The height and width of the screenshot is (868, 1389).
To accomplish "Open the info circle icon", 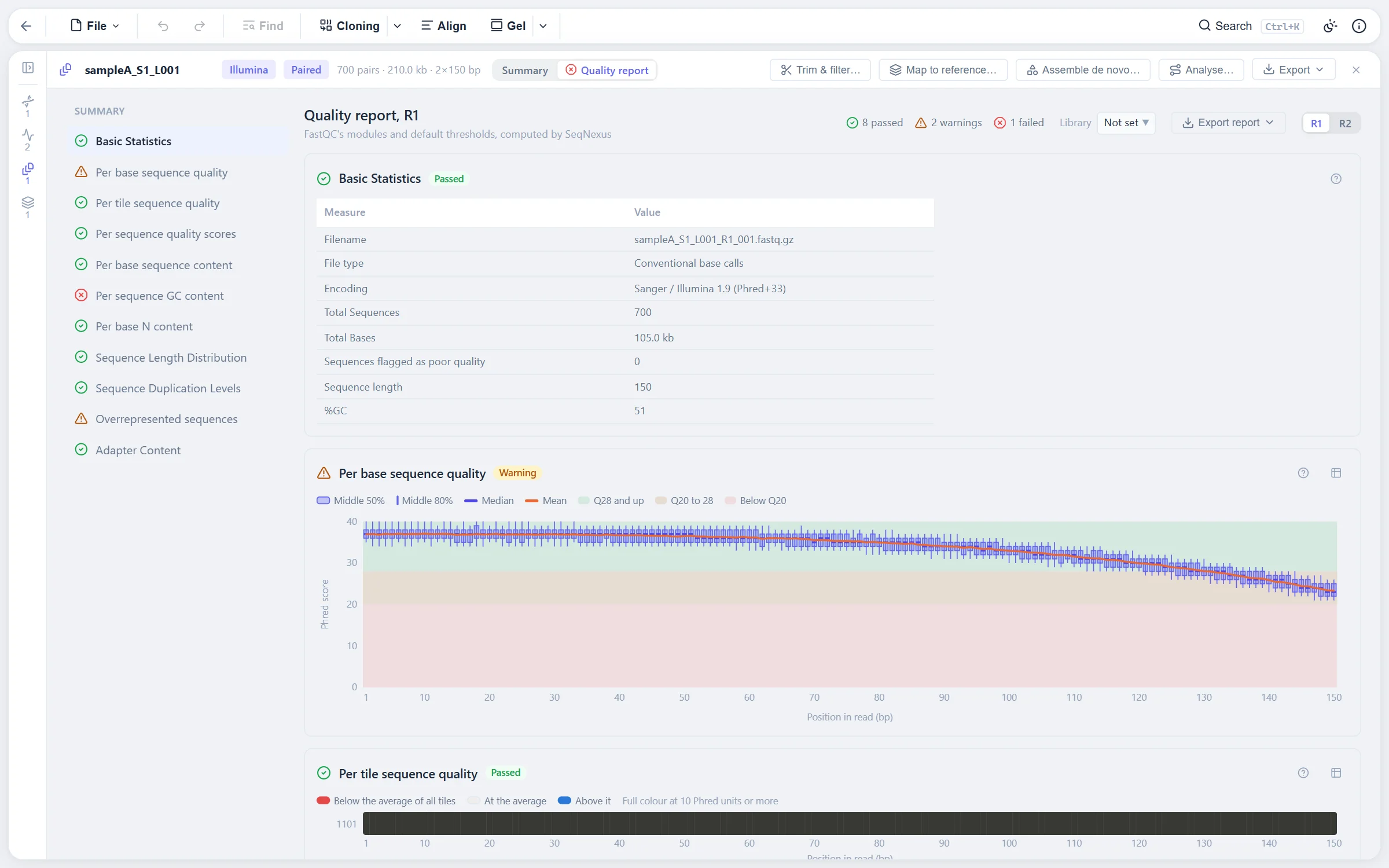I will pyautogui.click(x=1359, y=26).
